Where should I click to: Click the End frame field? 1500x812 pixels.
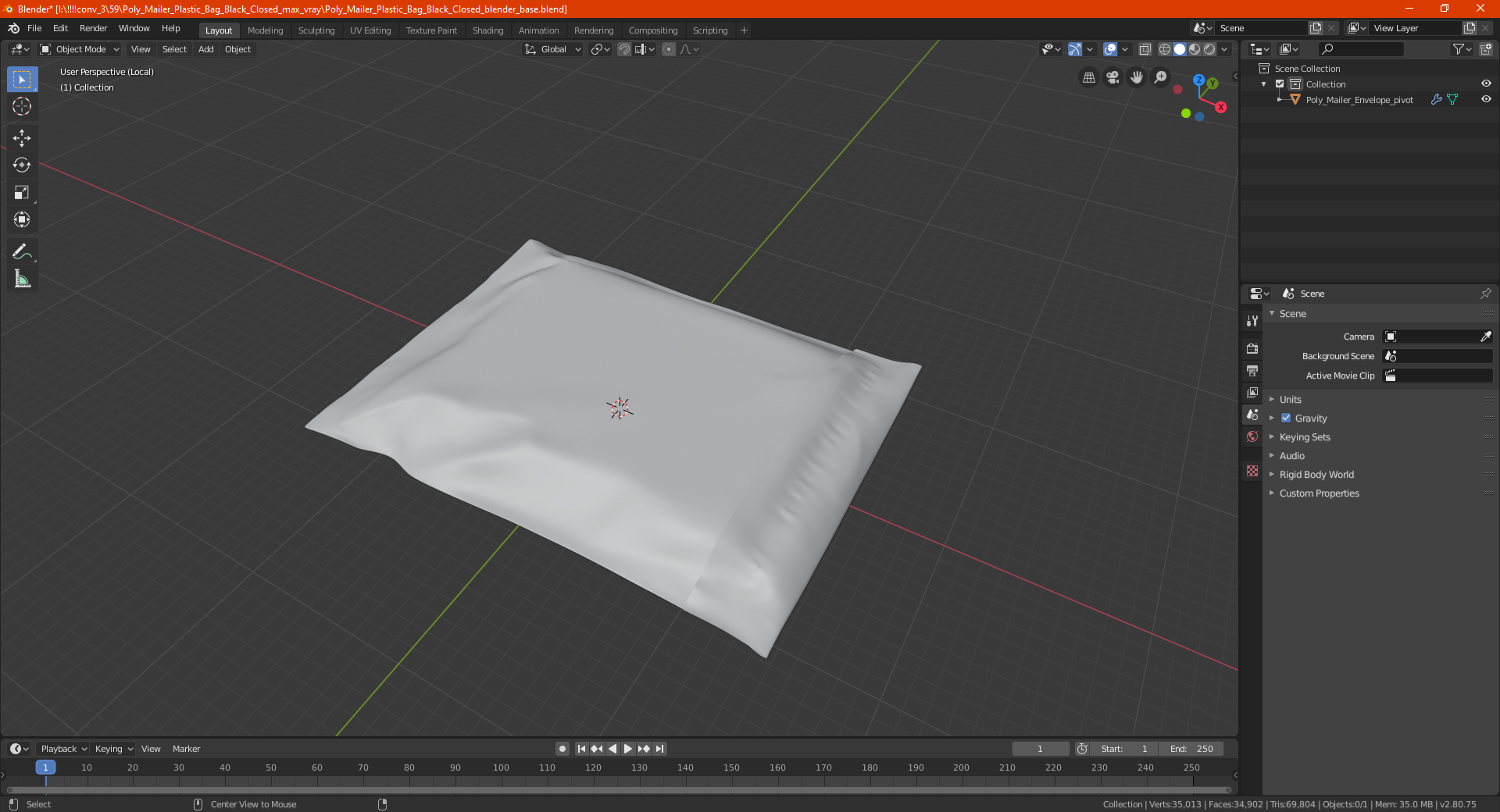tap(1191, 749)
